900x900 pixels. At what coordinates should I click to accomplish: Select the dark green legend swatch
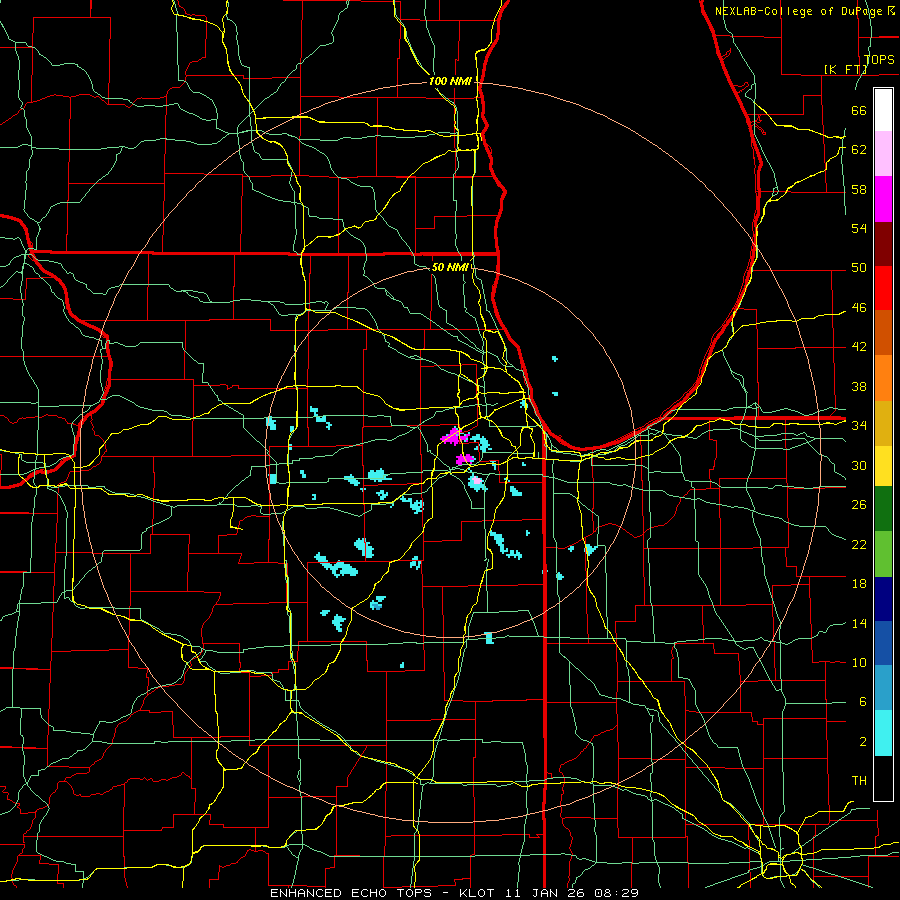click(883, 509)
